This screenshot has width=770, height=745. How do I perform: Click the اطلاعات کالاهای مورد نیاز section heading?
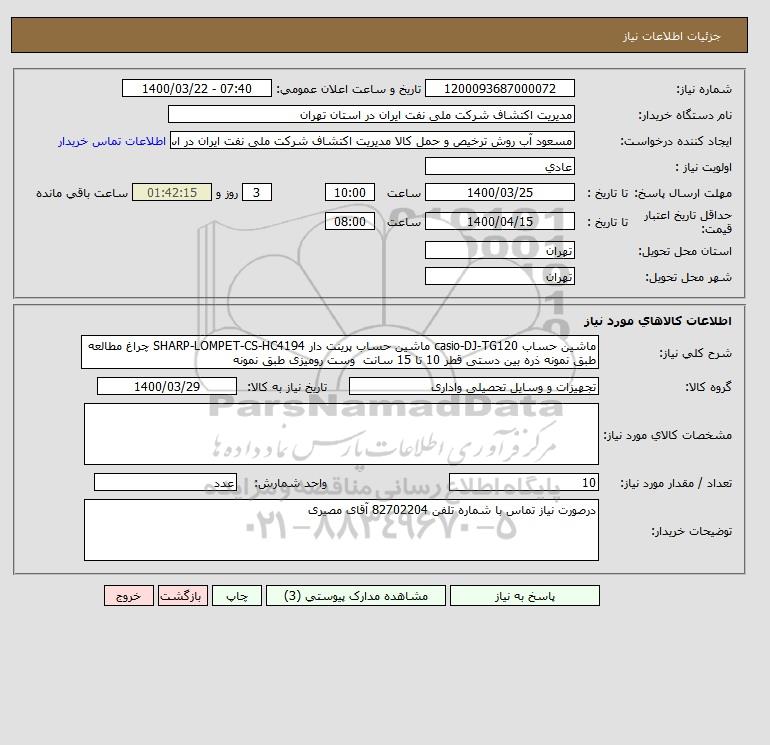(x=658, y=321)
